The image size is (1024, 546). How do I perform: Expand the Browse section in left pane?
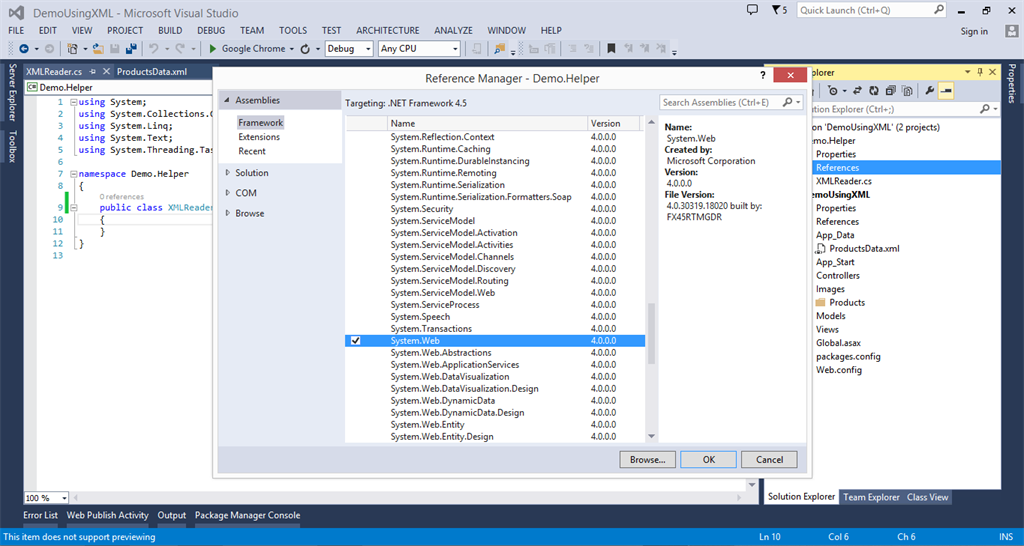pyautogui.click(x=227, y=214)
